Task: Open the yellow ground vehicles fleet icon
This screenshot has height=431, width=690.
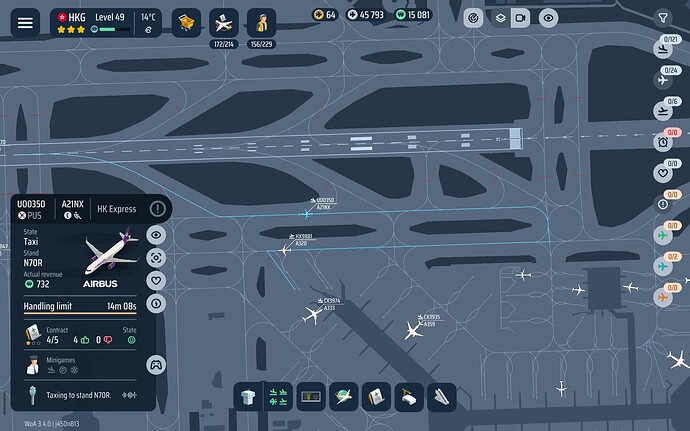Action: 186,21
